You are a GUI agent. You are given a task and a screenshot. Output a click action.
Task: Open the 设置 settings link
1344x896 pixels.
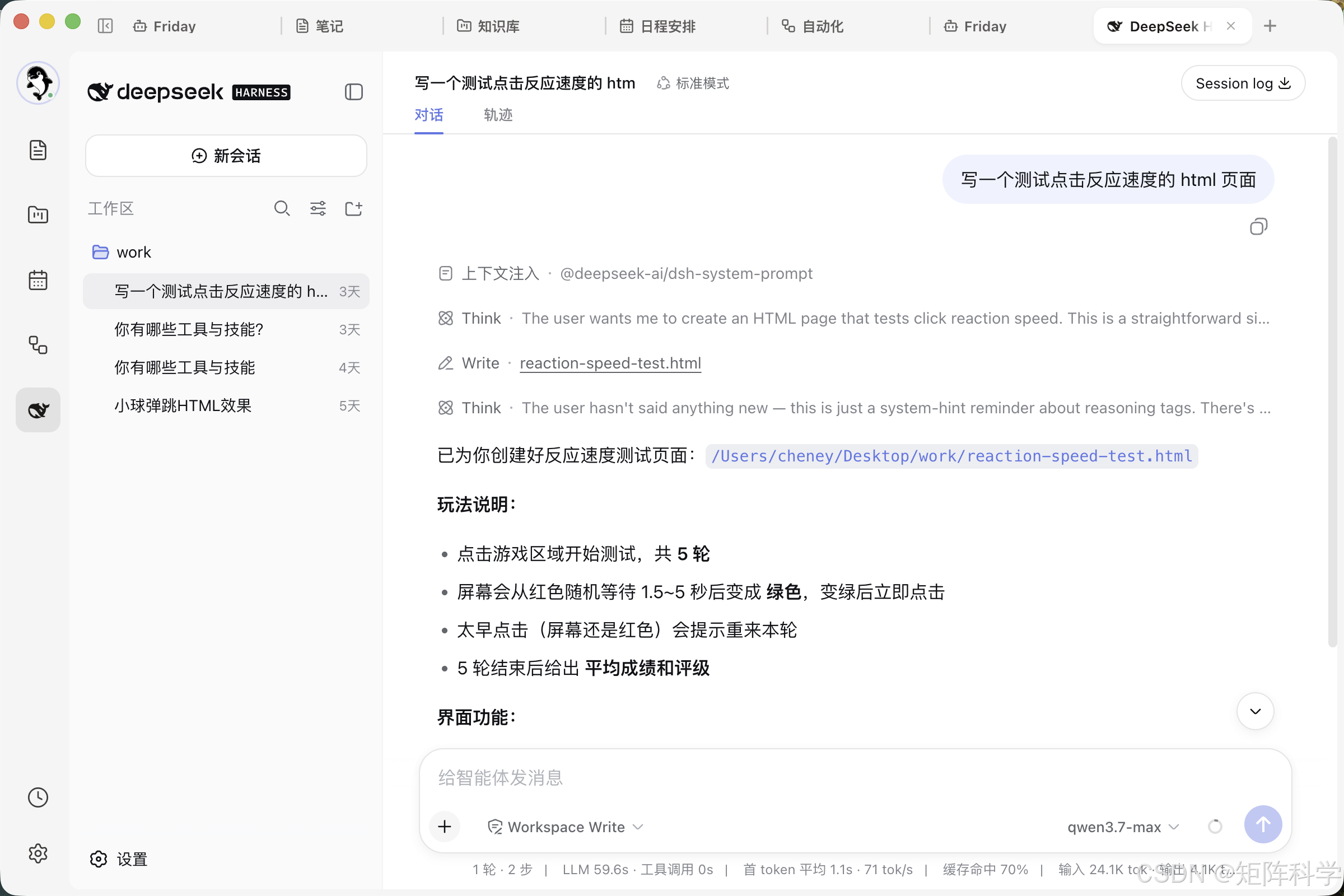click(119, 859)
